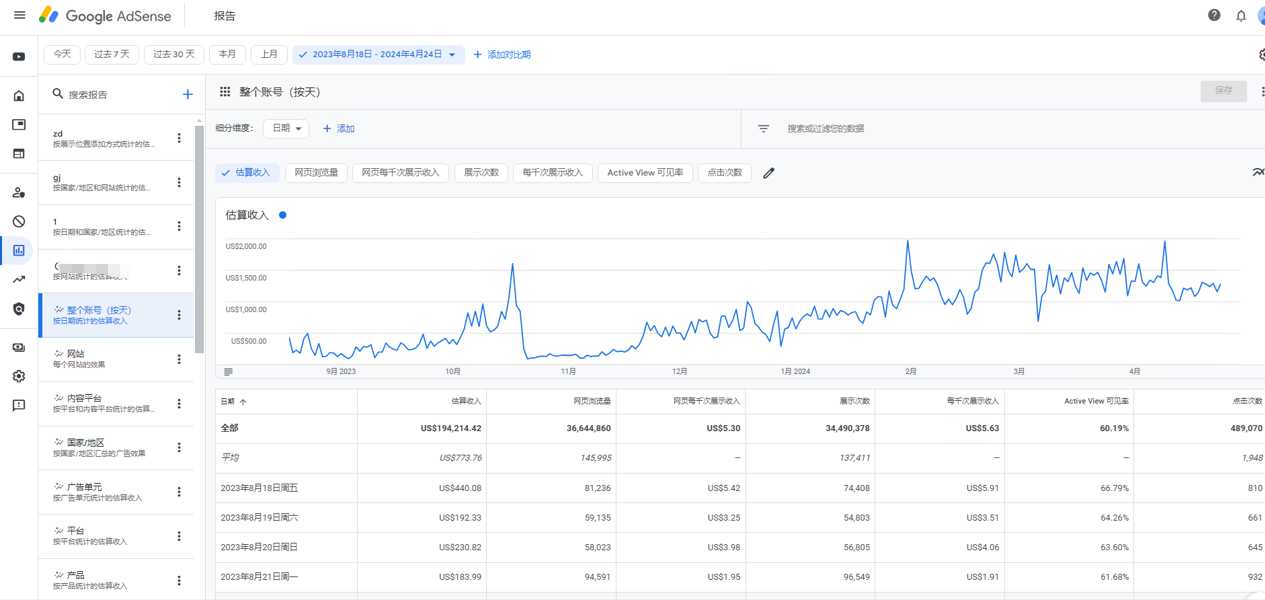This screenshot has height=600, width=1265.
Task: Open more options for 整个账号 report
Action: [x=179, y=315]
